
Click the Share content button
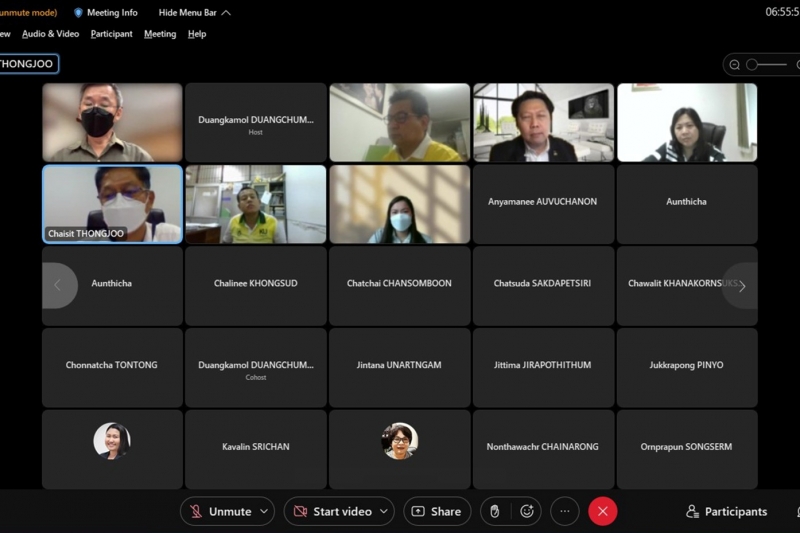click(436, 511)
